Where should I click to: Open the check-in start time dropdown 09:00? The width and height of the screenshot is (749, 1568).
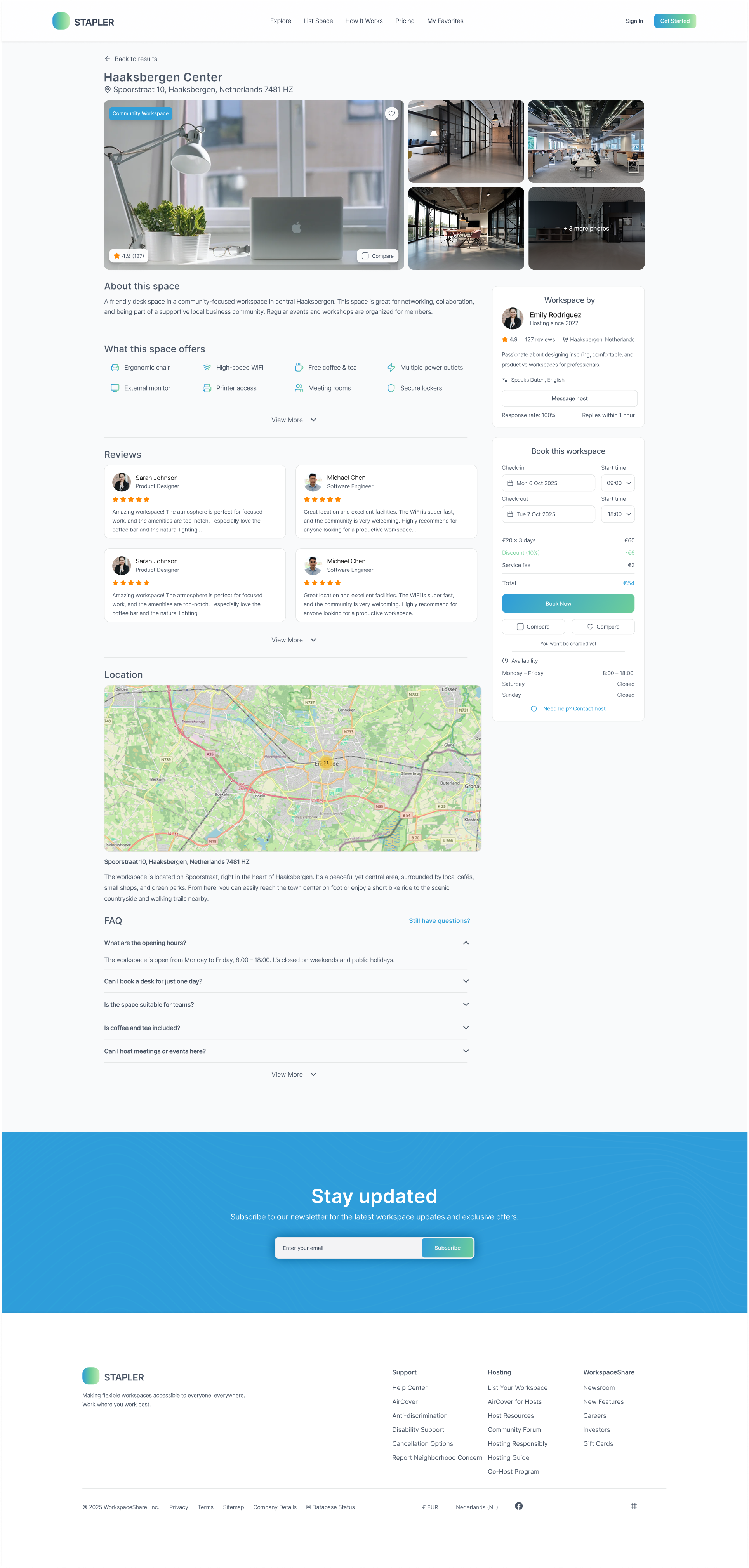point(618,483)
